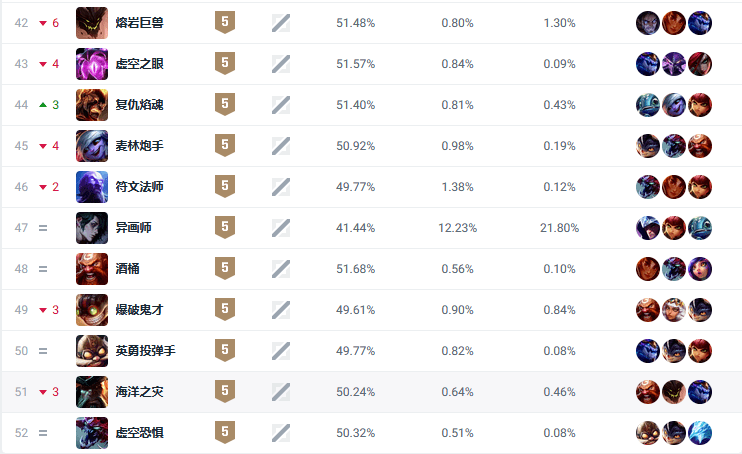Select the 异画师 champion portrait

pyautogui.click(x=92, y=228)
